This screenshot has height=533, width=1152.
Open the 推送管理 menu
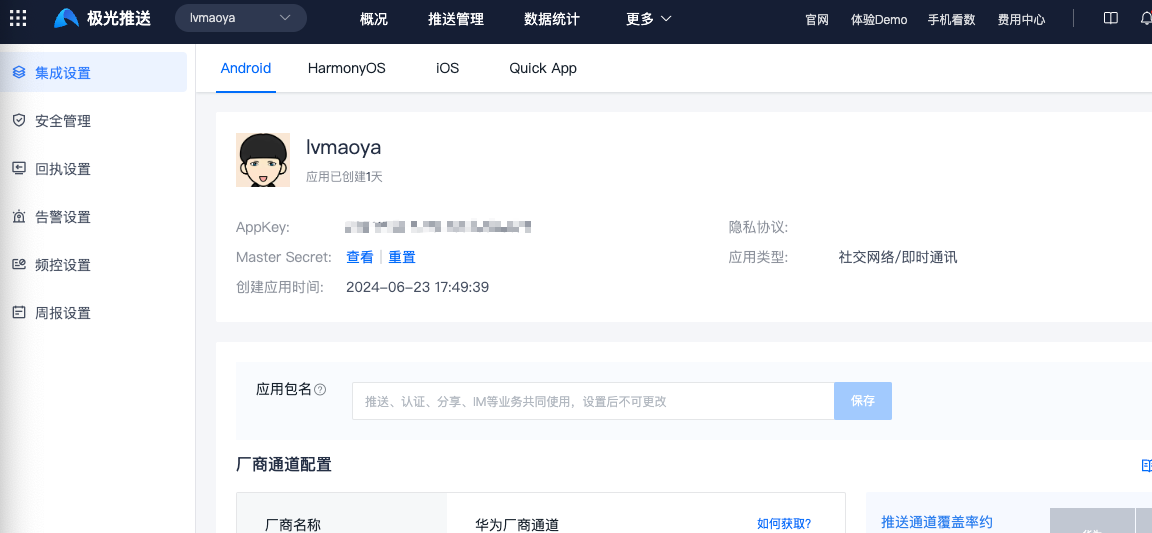[x=455, y=19]
